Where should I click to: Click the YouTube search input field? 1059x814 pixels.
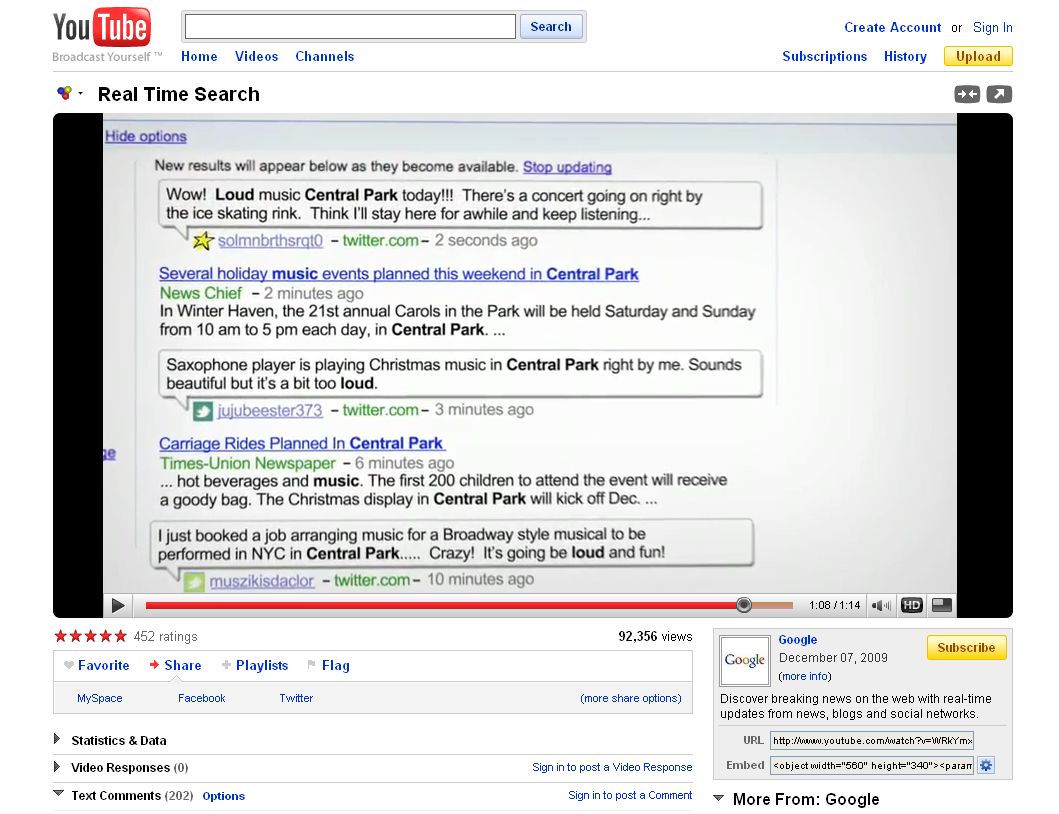[x=350, y=27]
